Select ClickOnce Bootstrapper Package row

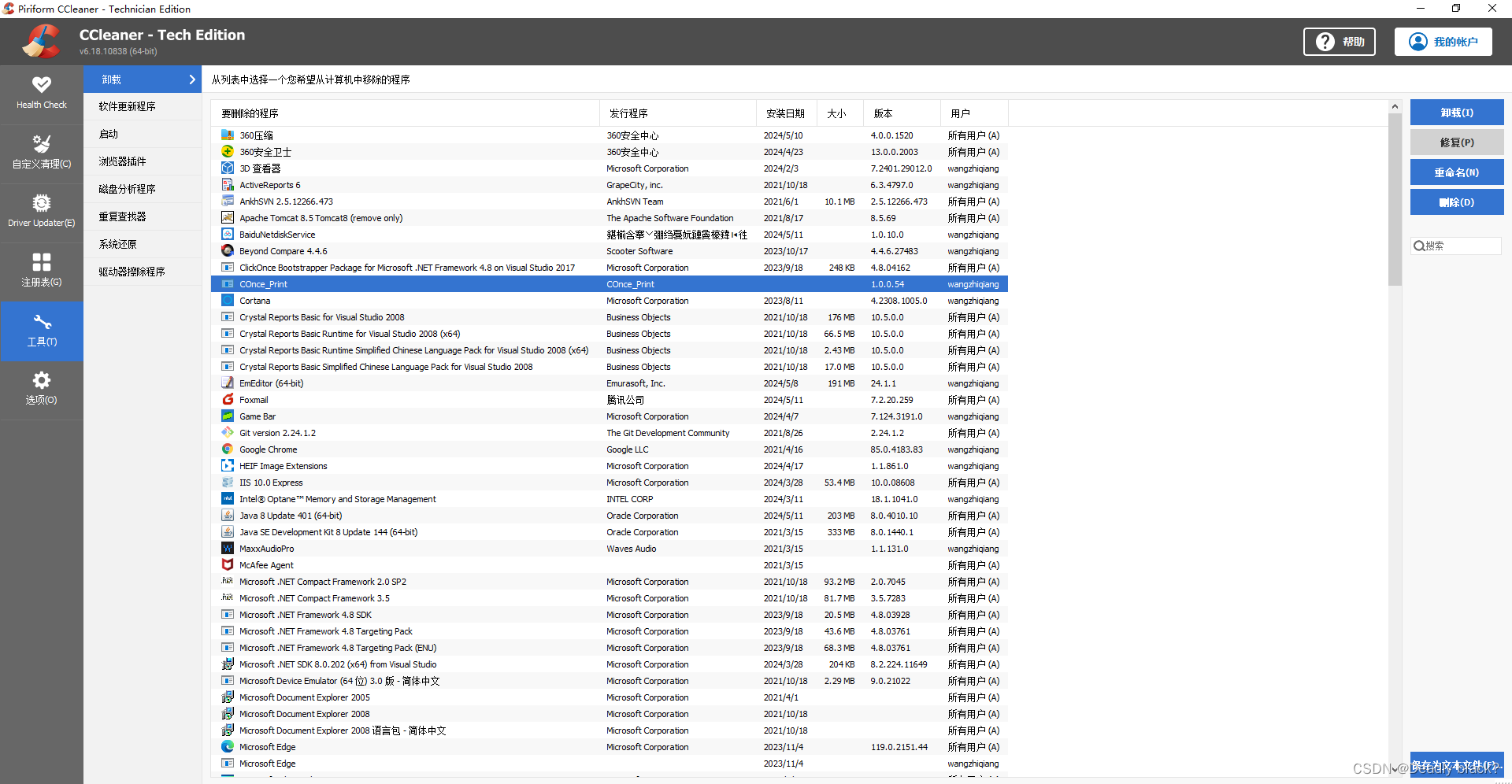610,268
